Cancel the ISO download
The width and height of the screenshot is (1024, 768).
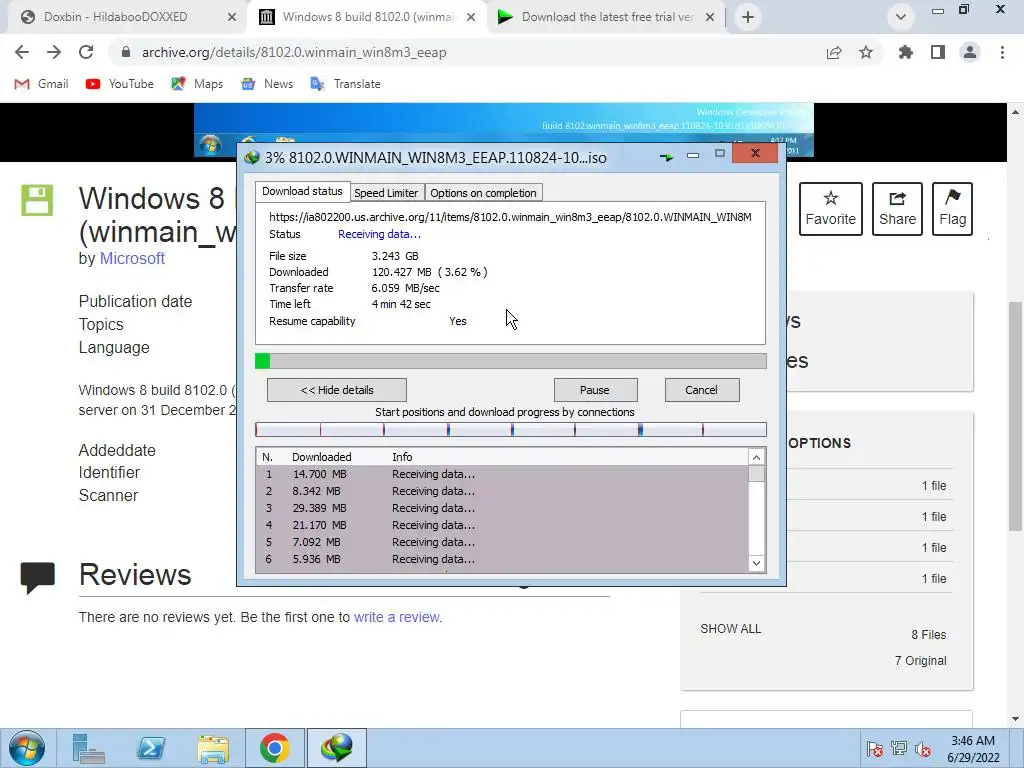(702, 390)
